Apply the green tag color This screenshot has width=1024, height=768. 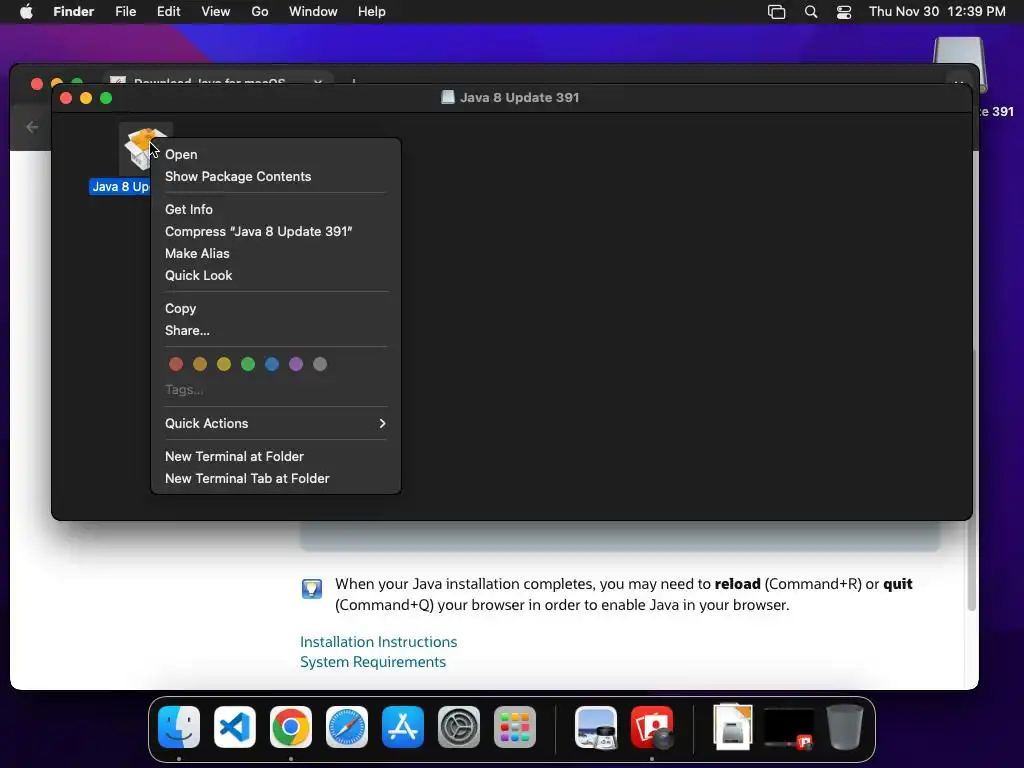pyautogui.click(x=248, y=364)
